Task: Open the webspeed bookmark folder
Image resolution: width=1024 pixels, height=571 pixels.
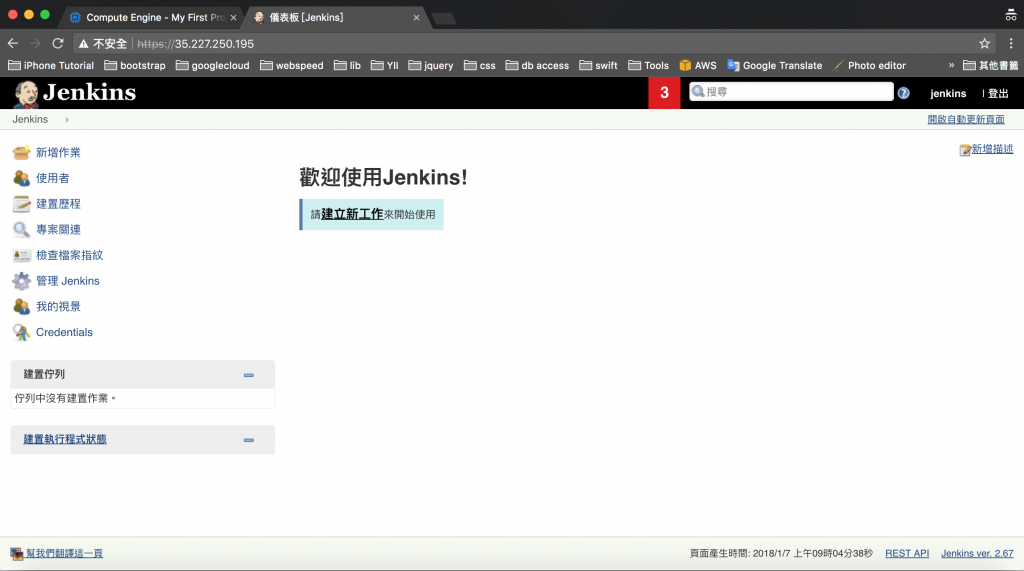Action: click(x=292, y=65)
